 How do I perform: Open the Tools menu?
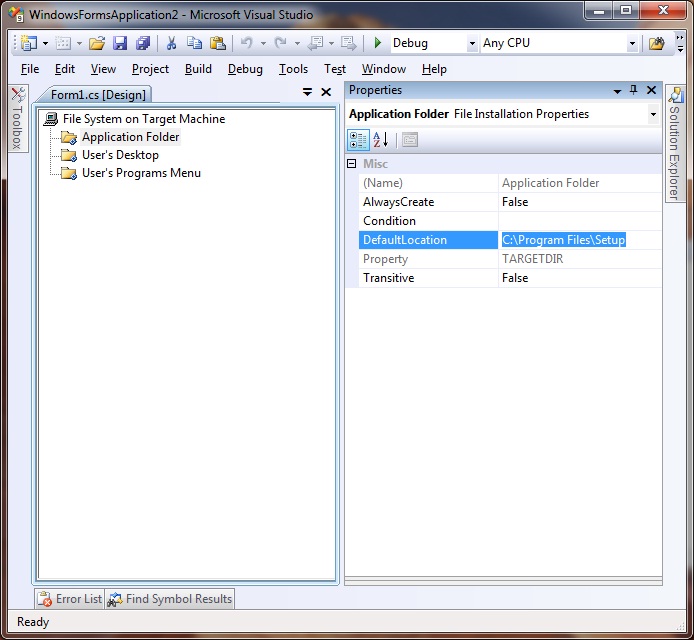[x=293, y=69]
